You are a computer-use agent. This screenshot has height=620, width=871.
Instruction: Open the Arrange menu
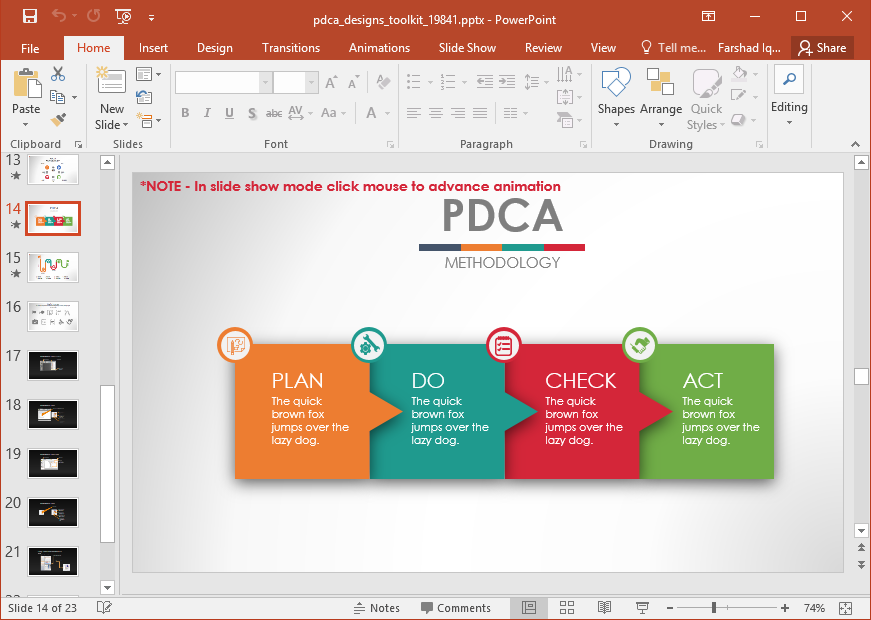pos(660,97)
